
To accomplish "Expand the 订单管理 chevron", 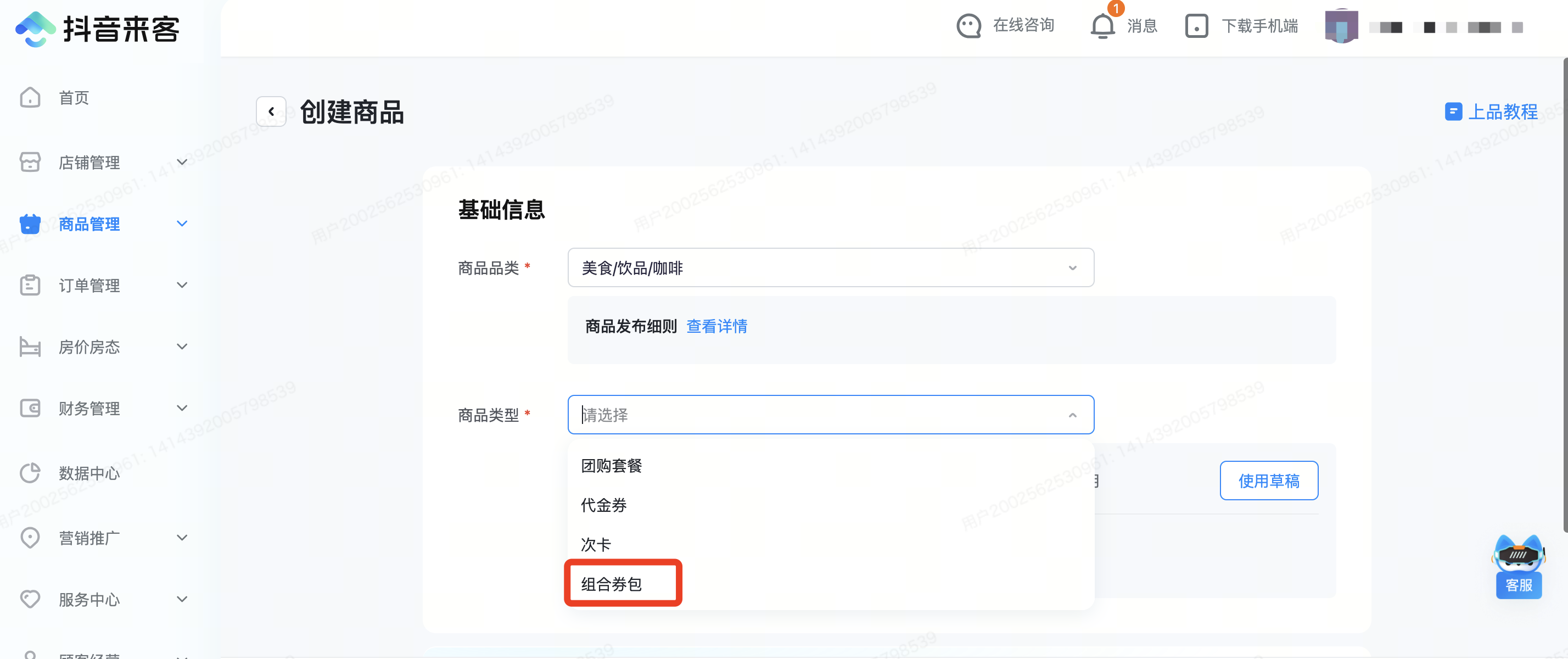I will (181, 285).
